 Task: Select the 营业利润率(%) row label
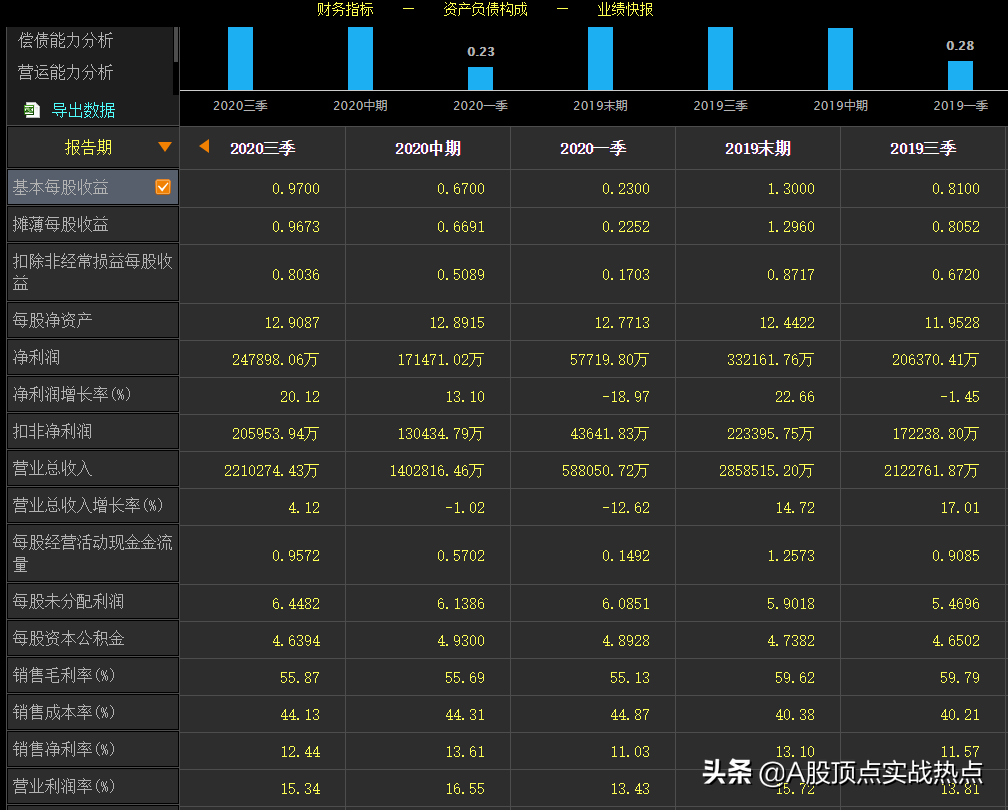pos(93,786)
